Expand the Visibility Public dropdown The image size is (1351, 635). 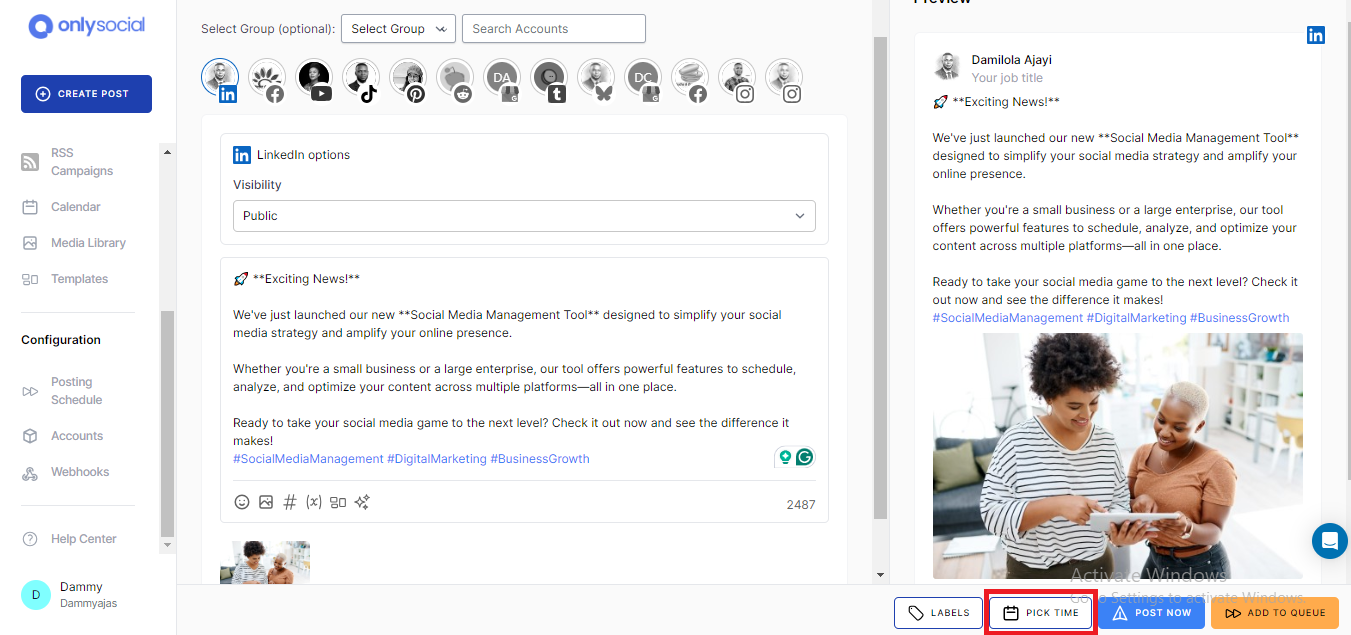tap(524, 216)
